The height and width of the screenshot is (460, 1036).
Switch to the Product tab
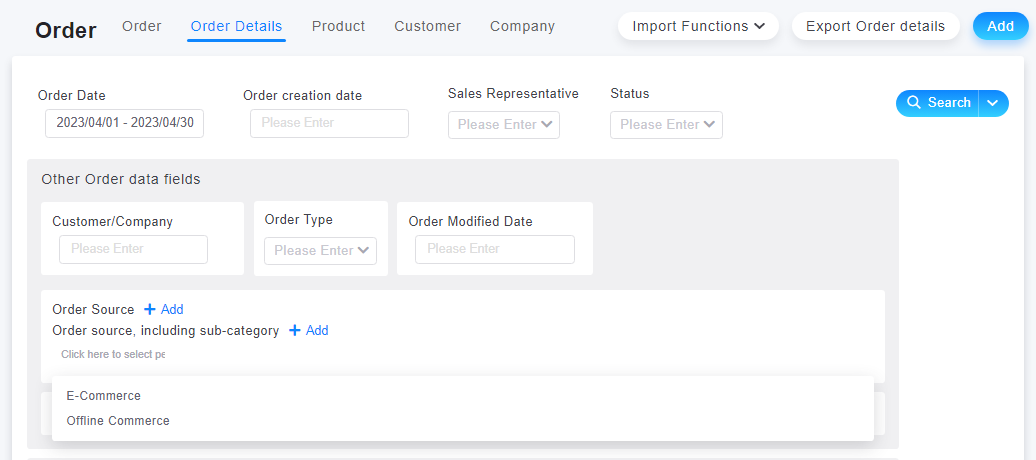coord(338,26)
